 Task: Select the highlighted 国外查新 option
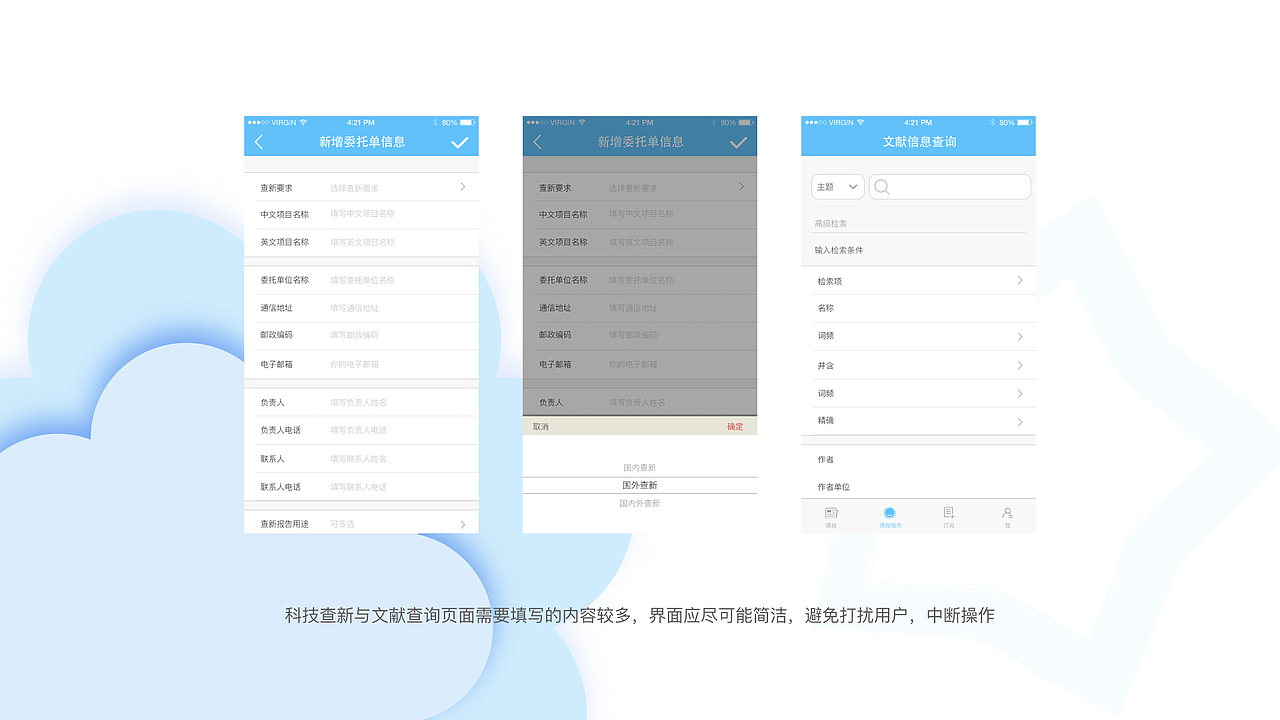click(640, 485)
